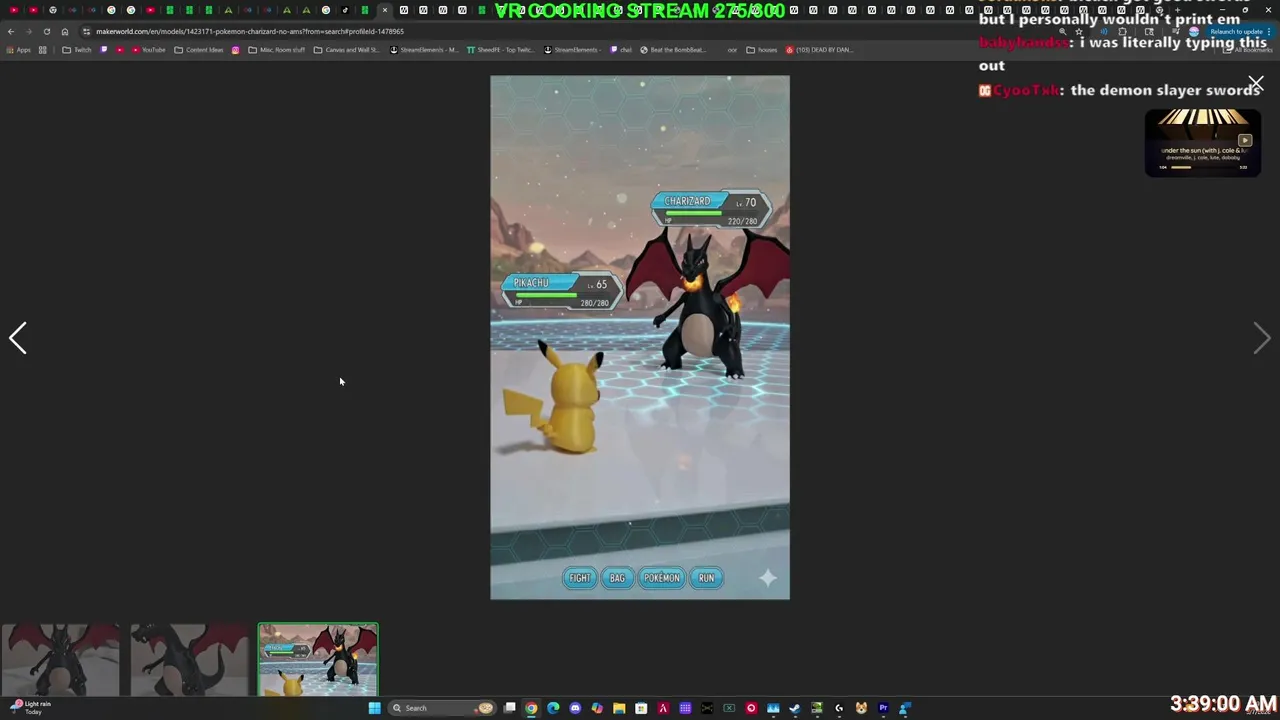This screenshot has height=720, width=1280.
Task: Click the browser forward arrow
Action: click(28, 31)
